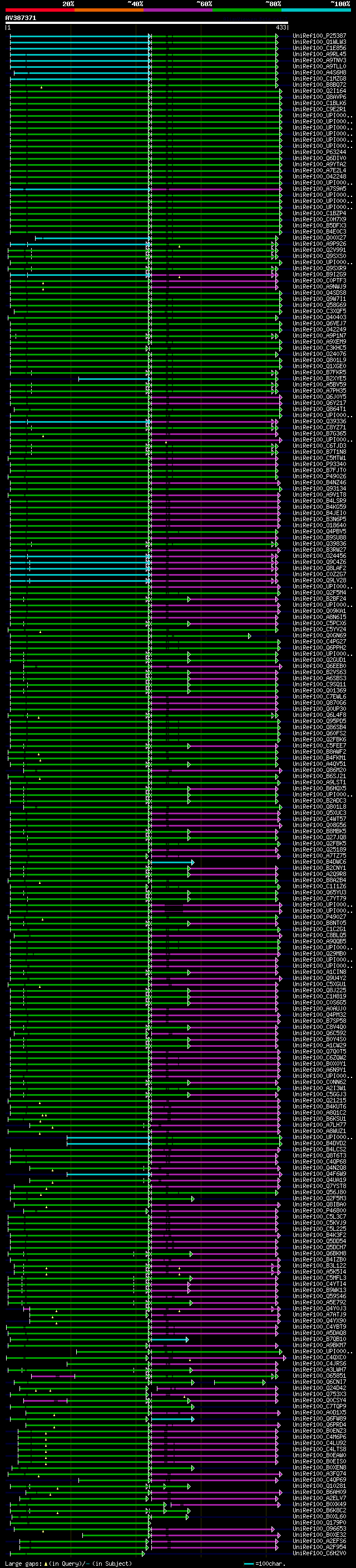
Task: Click the white query sequence bar
Action: pos(147,22)
